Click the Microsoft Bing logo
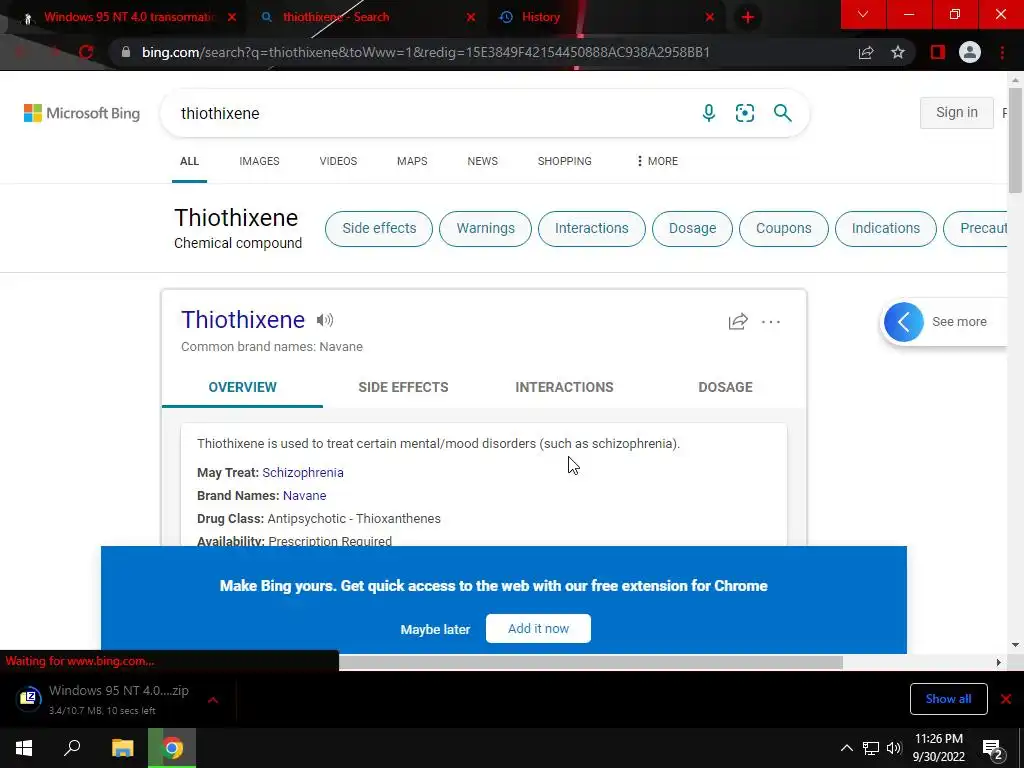1024x768 pixels. click(x=82, y=113)
